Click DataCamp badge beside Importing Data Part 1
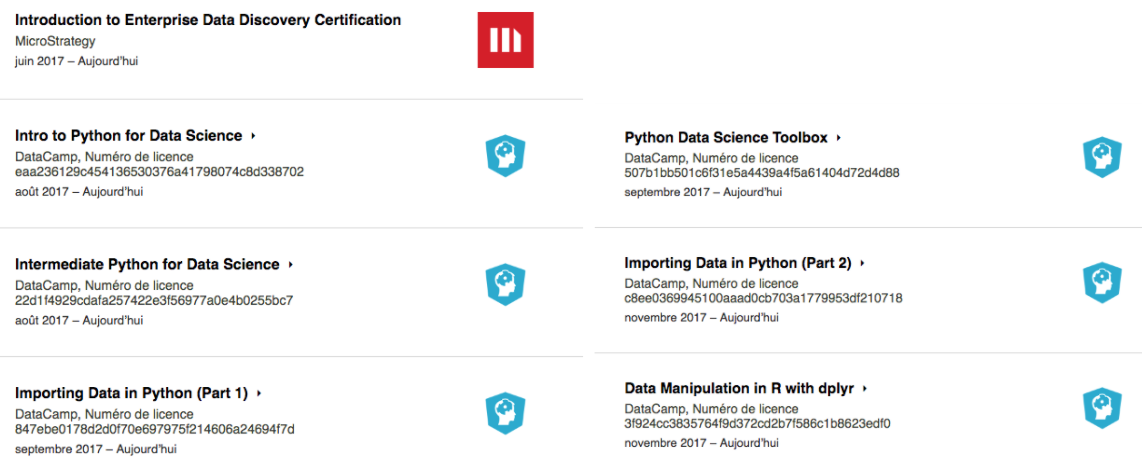This screenshot has height=463, width=1142. coord(505,413)
